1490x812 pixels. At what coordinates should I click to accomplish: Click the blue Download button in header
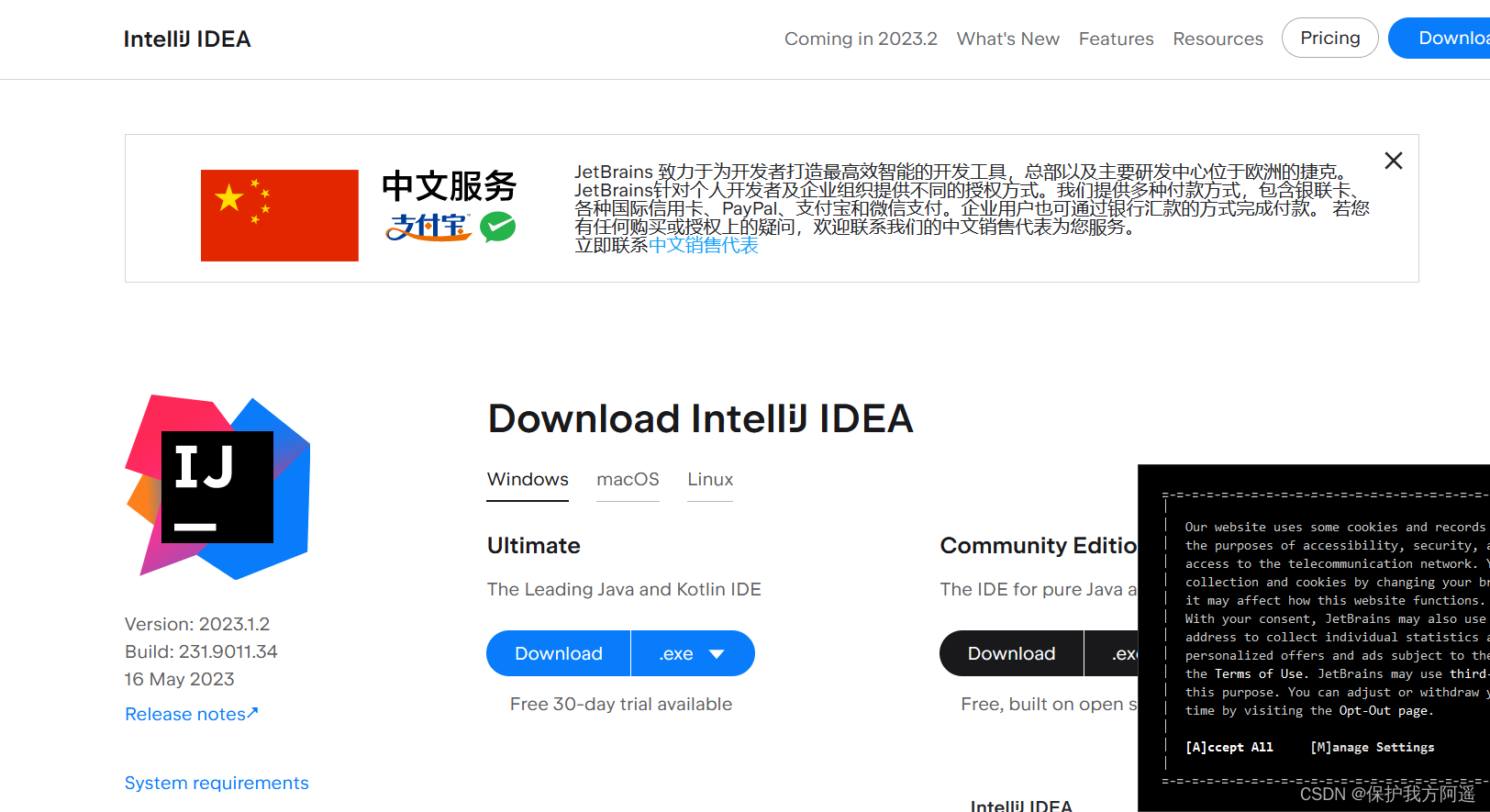(1440, 38)
